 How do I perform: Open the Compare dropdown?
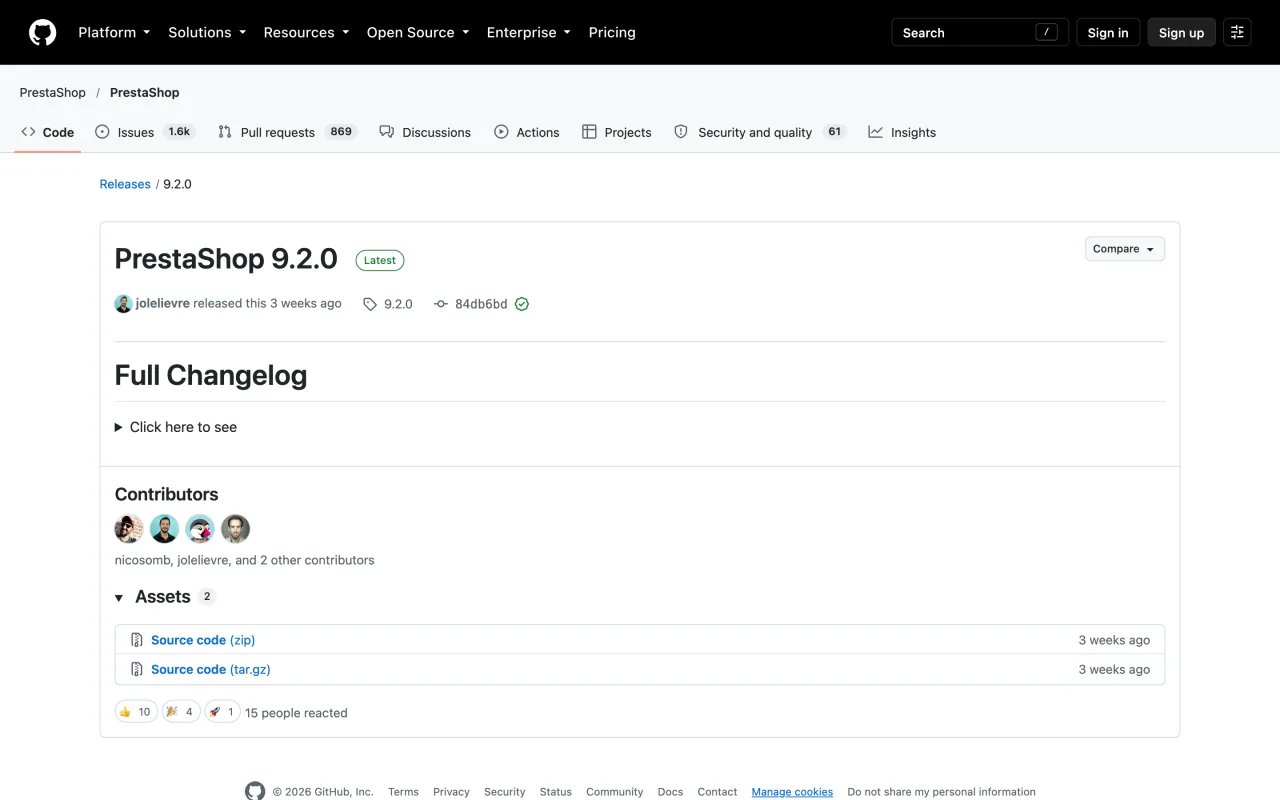[x=1125, y=249]
